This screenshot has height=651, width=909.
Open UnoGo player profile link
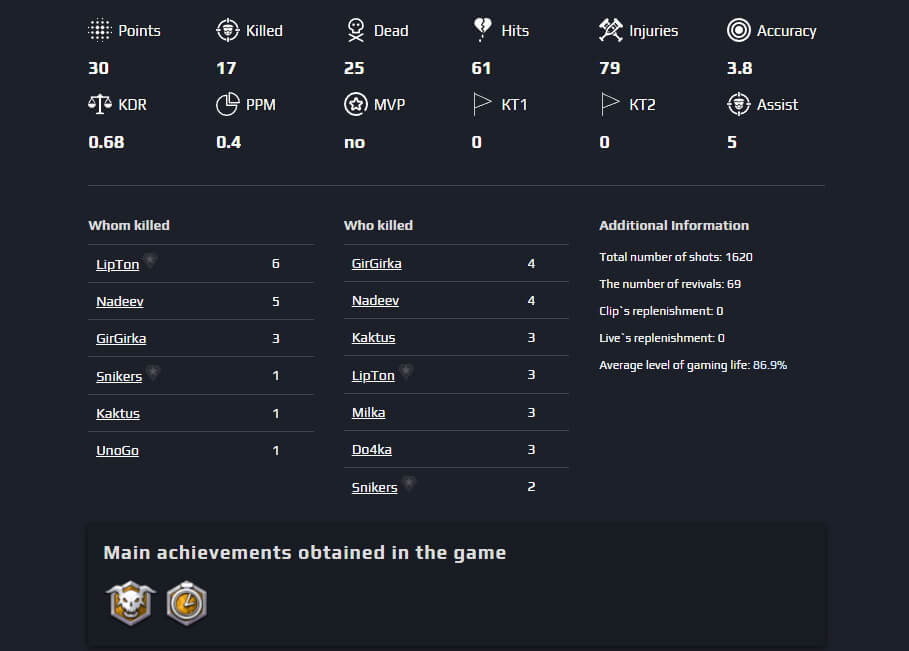(118, 450)
